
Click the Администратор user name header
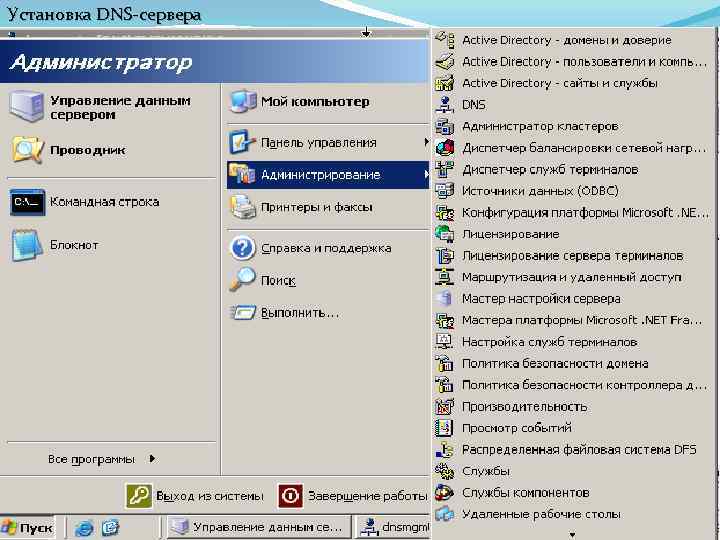coord(101,62)
